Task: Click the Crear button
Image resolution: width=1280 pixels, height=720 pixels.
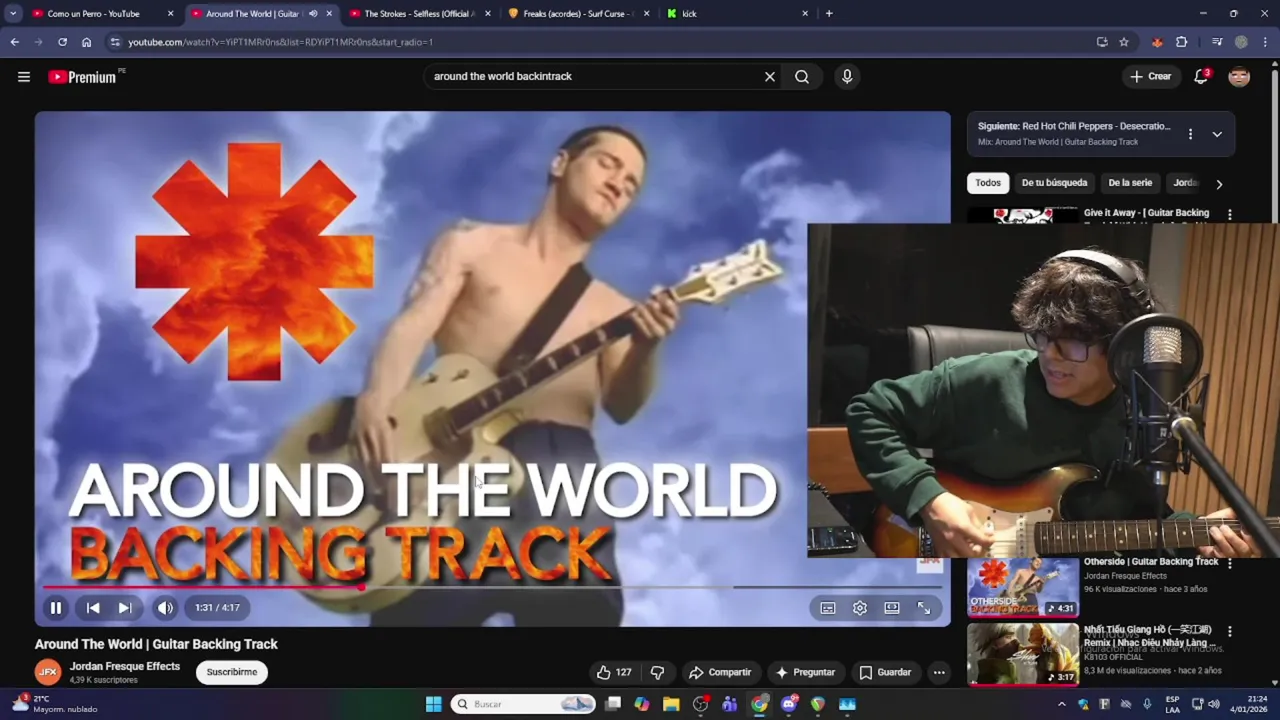Action: [x=1150, y=77]
